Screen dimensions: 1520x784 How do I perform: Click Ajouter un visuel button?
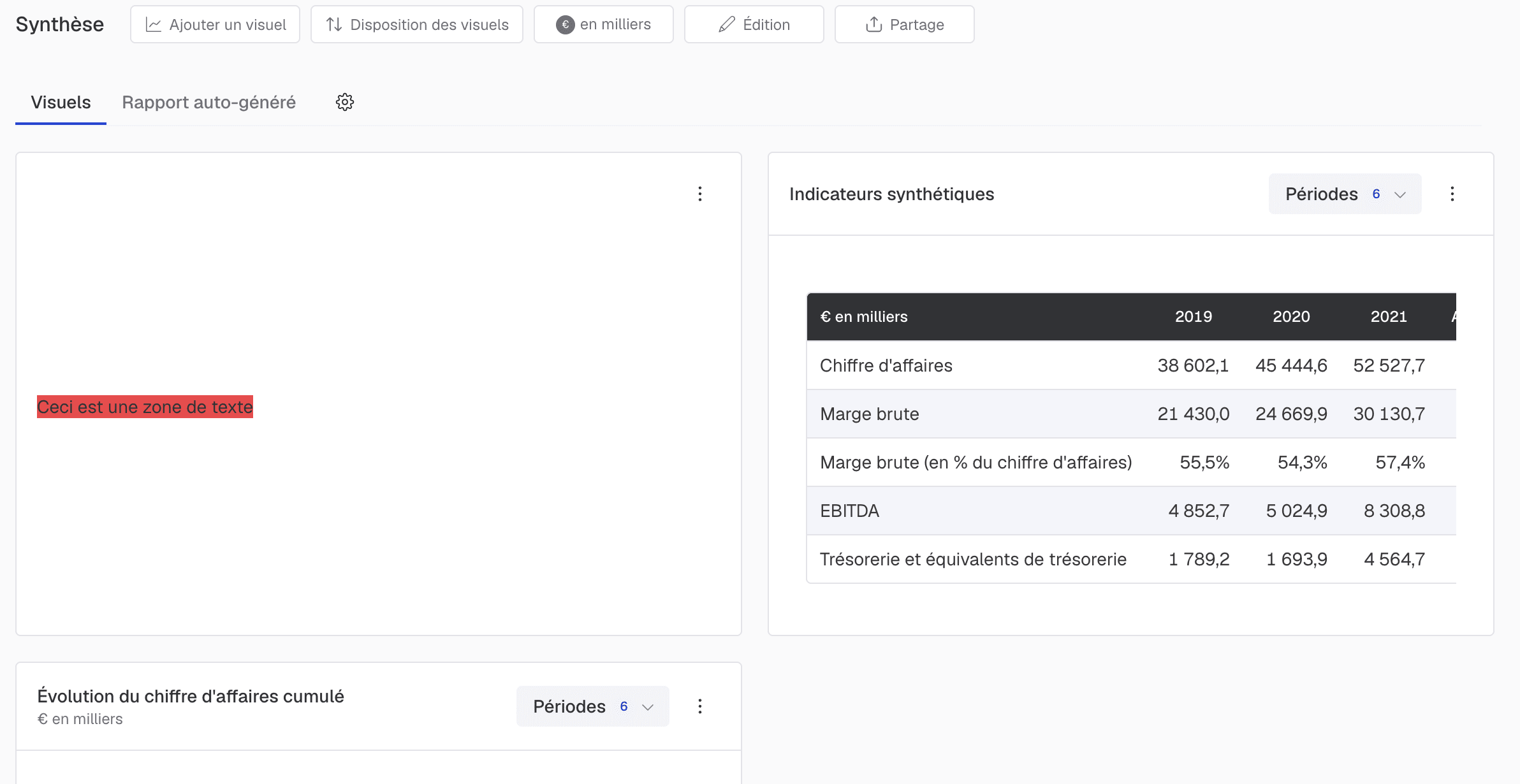click(x=216, y=24)
